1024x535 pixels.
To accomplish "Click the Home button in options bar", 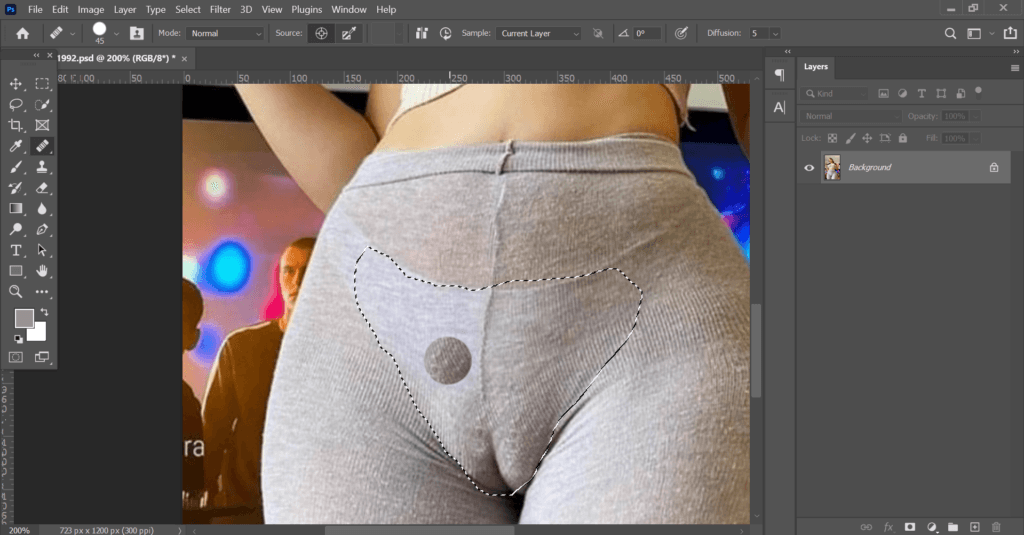I will click(x=22, y=33).
